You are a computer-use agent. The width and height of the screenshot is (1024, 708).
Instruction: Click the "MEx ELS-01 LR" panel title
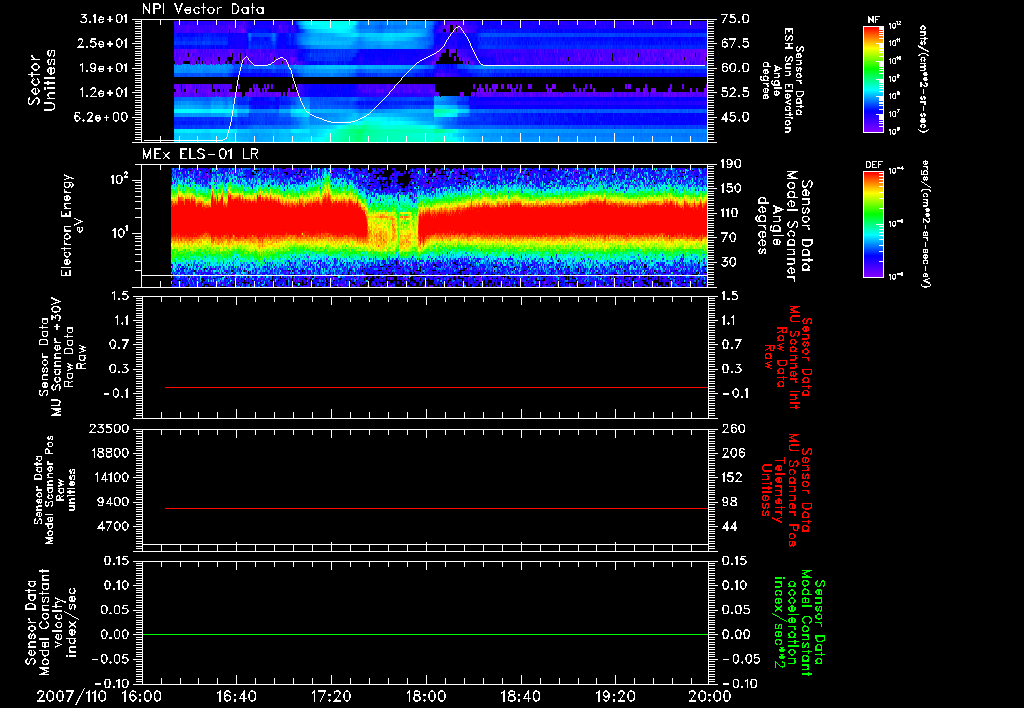pos(200,155)
